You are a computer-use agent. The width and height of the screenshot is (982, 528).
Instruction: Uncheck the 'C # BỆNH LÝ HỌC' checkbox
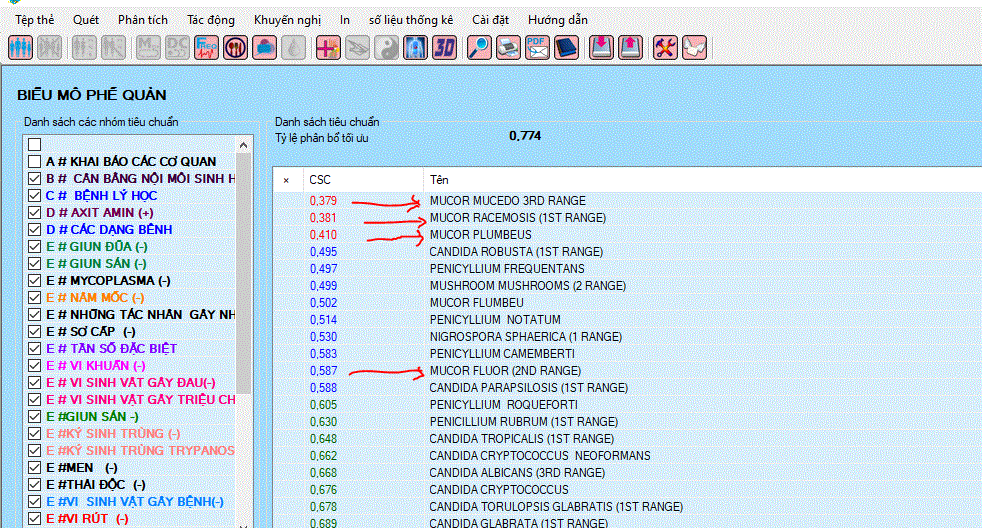pyautogui.click(x=35, y=196)
